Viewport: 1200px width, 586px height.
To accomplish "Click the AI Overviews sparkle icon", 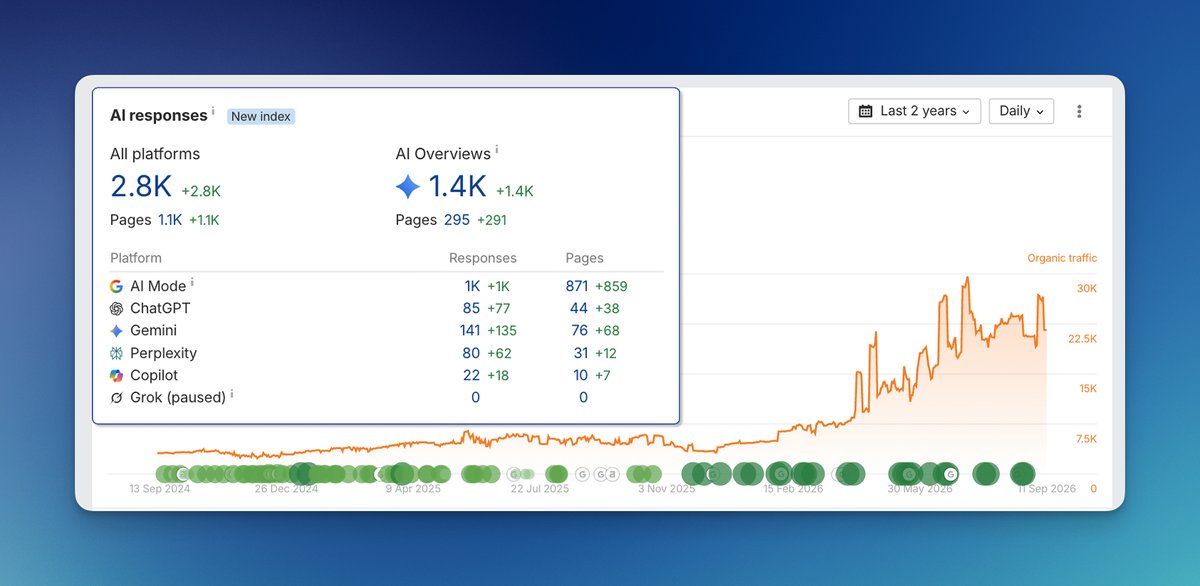I will point(408,187).
